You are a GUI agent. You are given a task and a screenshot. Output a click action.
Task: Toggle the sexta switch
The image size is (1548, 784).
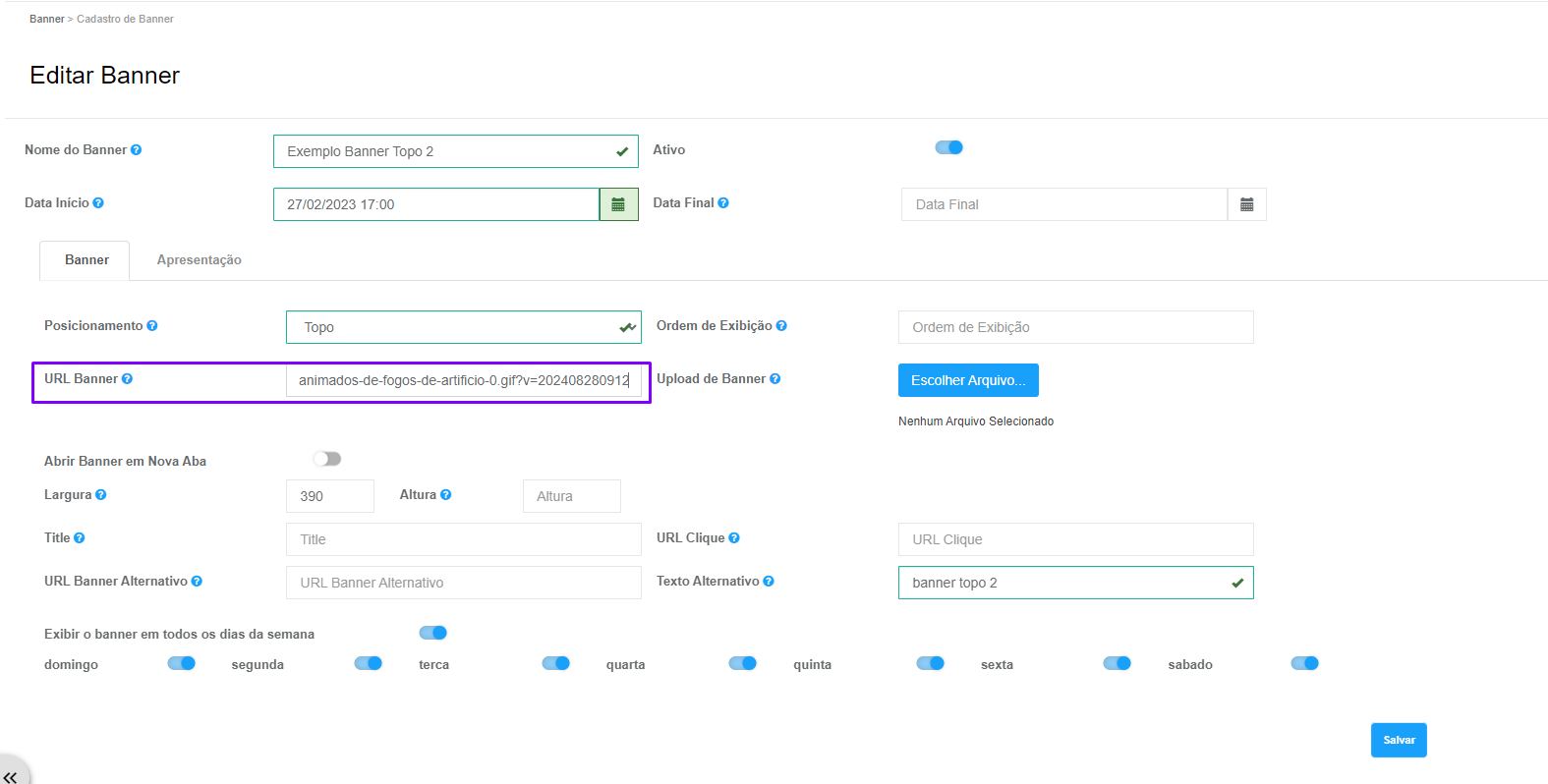tap(1118, 663)
